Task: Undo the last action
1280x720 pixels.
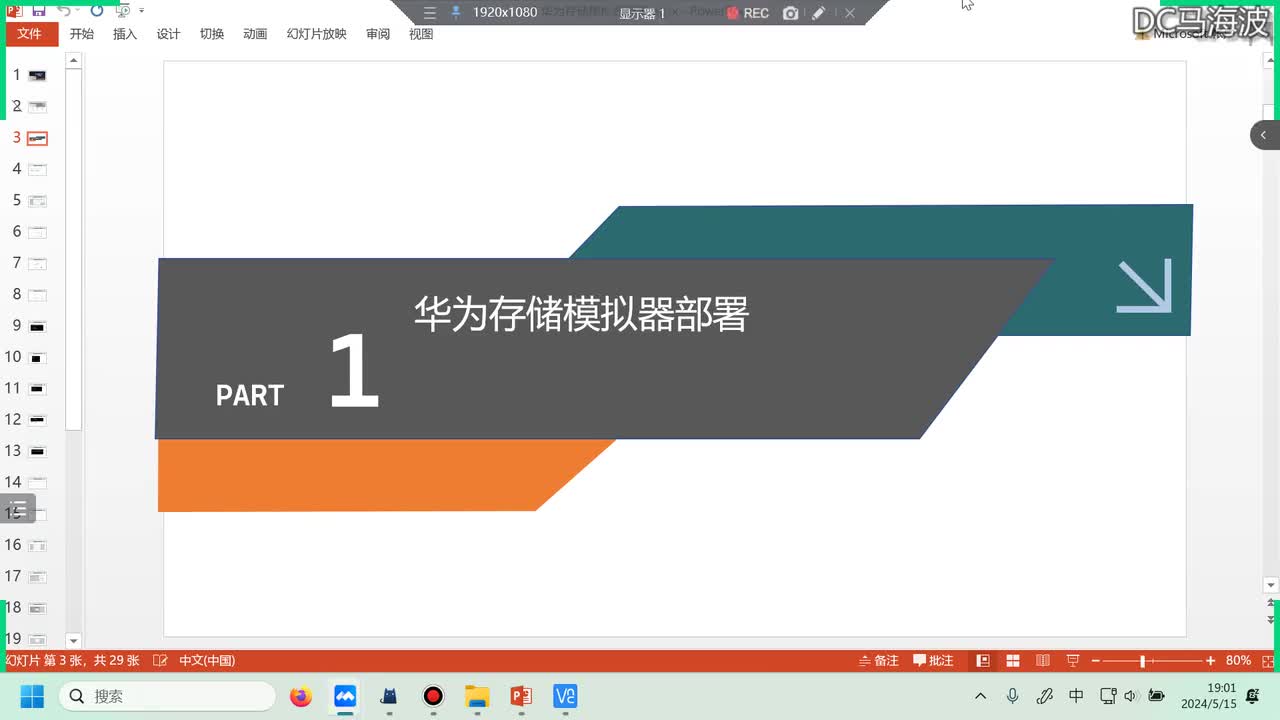Action: point(63,10)
